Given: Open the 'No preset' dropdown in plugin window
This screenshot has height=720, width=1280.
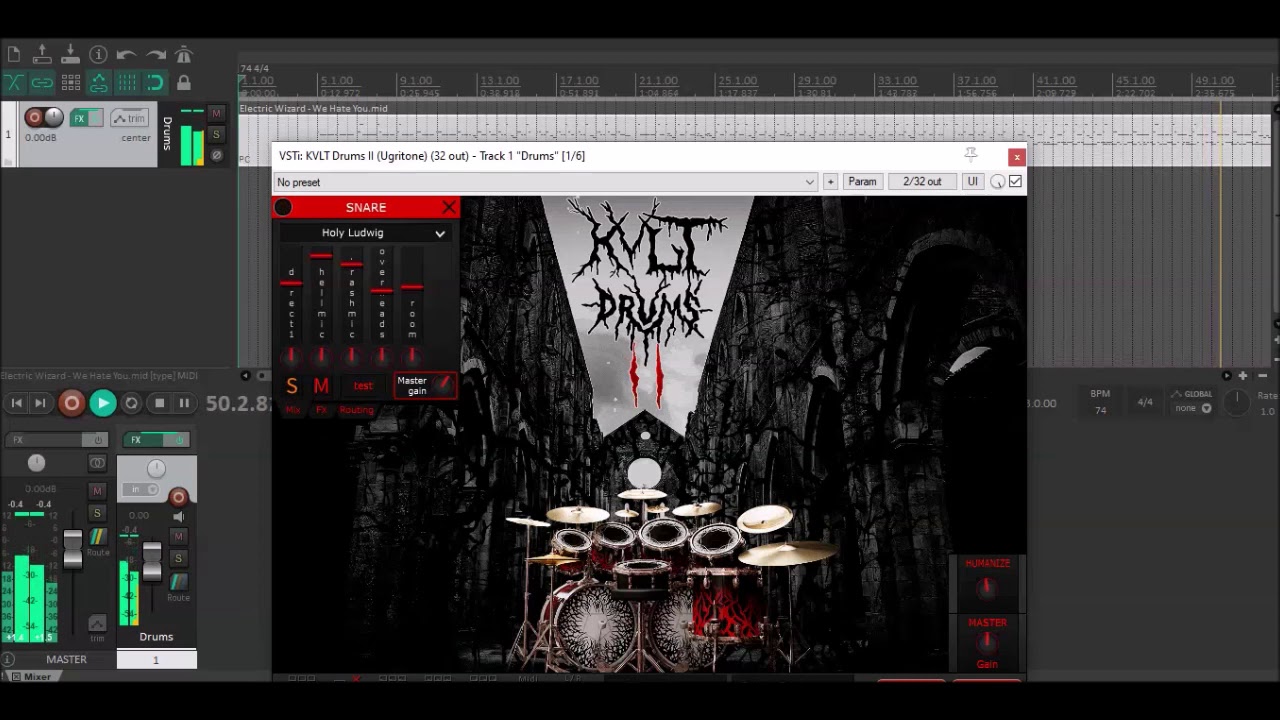Looking at the screenshot, I should point(546,182).
